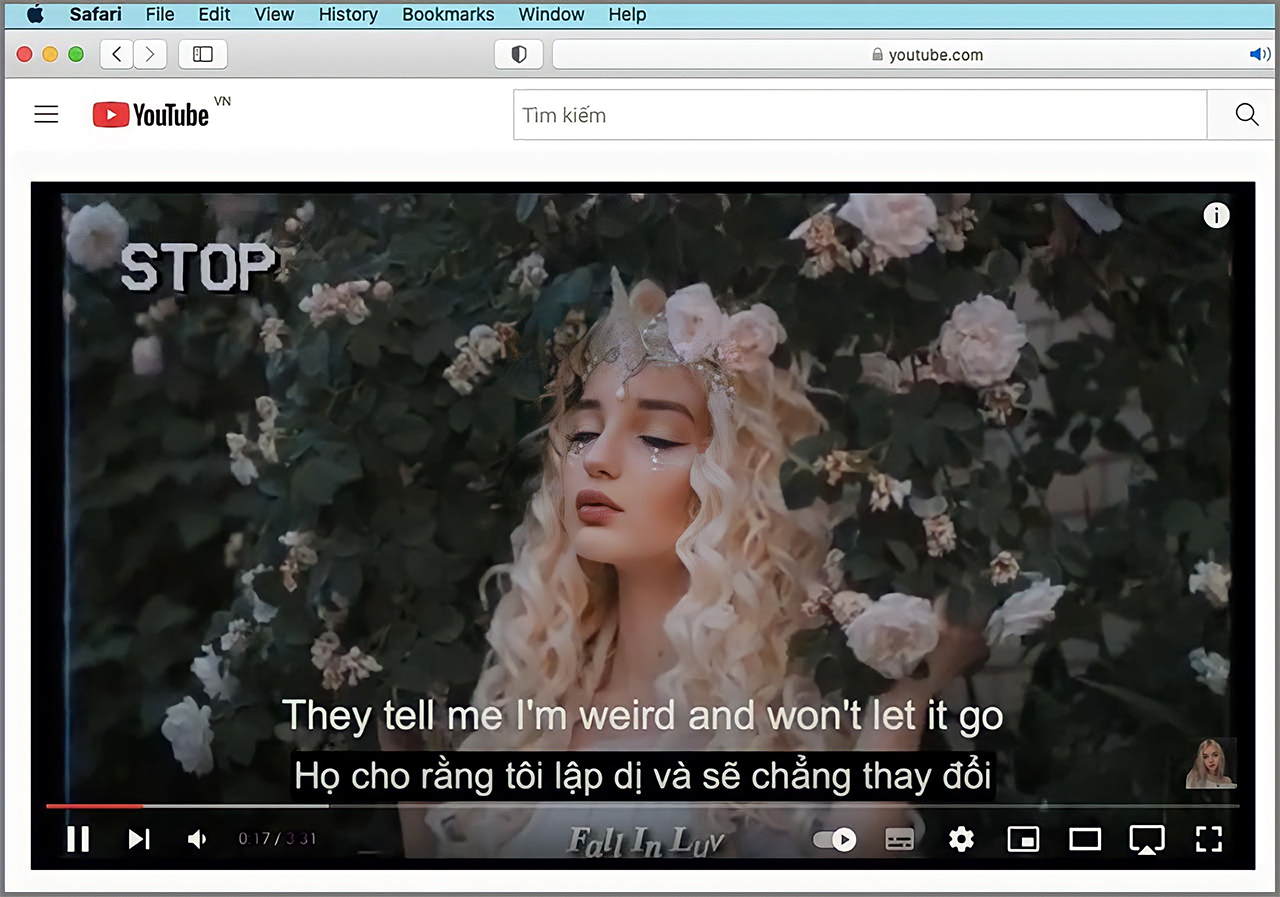Viewport: 1280px width, 897px height.
Task: Open the video info card icon
Action: tap(1216, 215)
